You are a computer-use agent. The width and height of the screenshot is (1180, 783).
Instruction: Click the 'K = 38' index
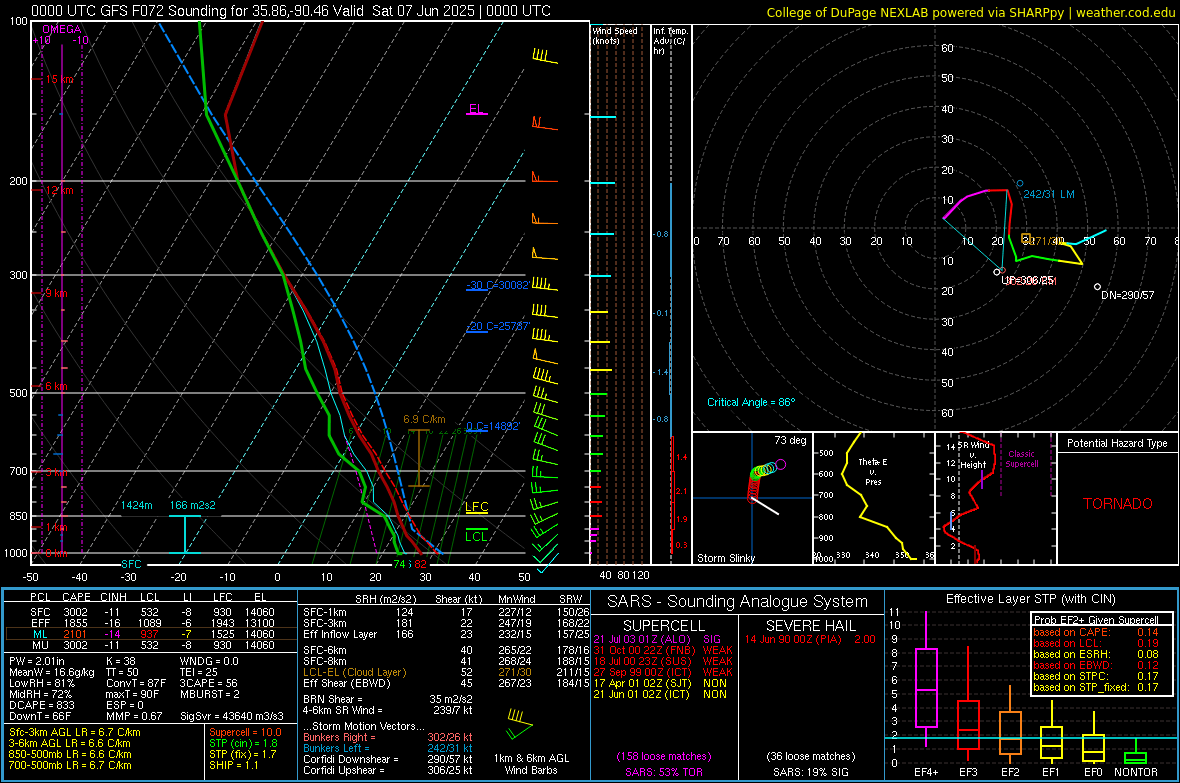121,661
